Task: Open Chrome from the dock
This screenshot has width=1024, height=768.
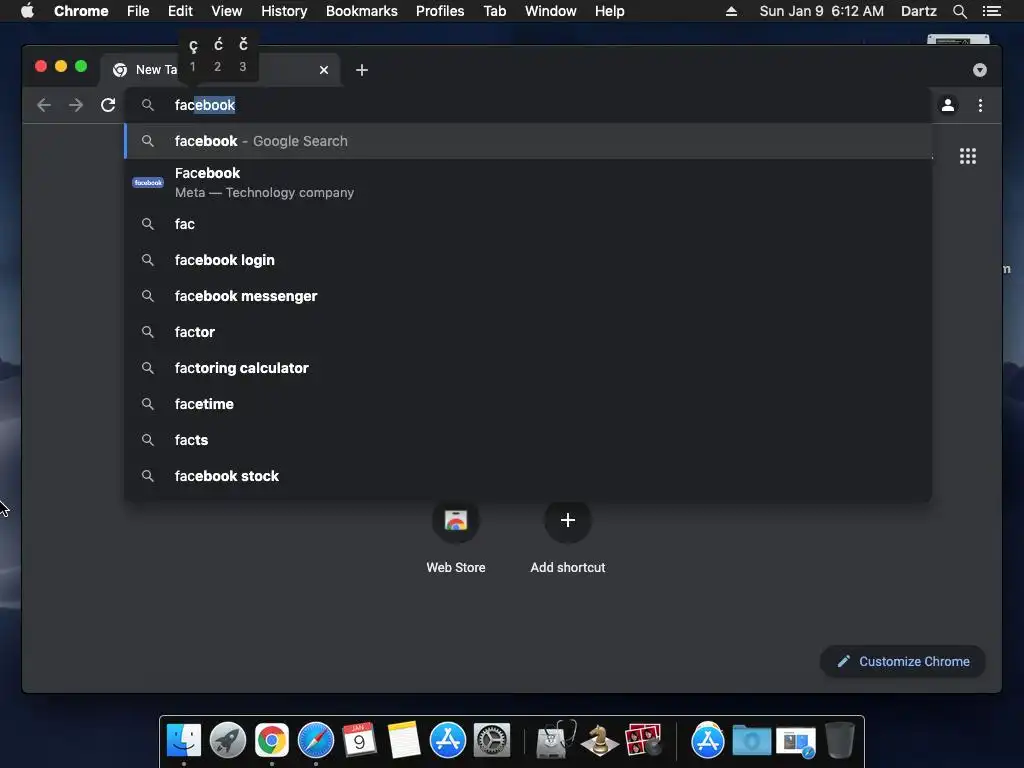Action: (x=272, y=741)
